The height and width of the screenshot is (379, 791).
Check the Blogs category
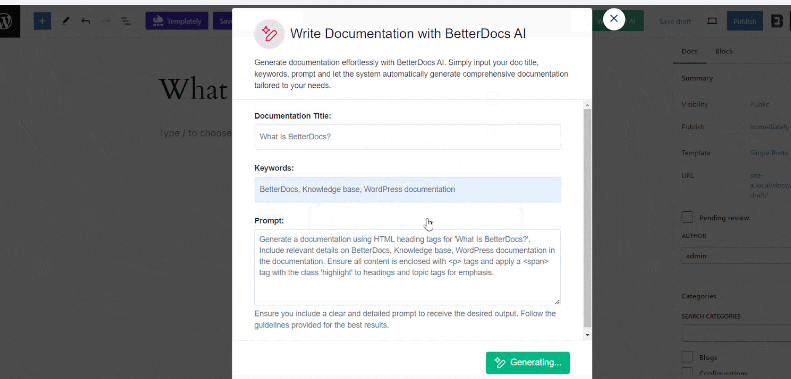[687, 357]
